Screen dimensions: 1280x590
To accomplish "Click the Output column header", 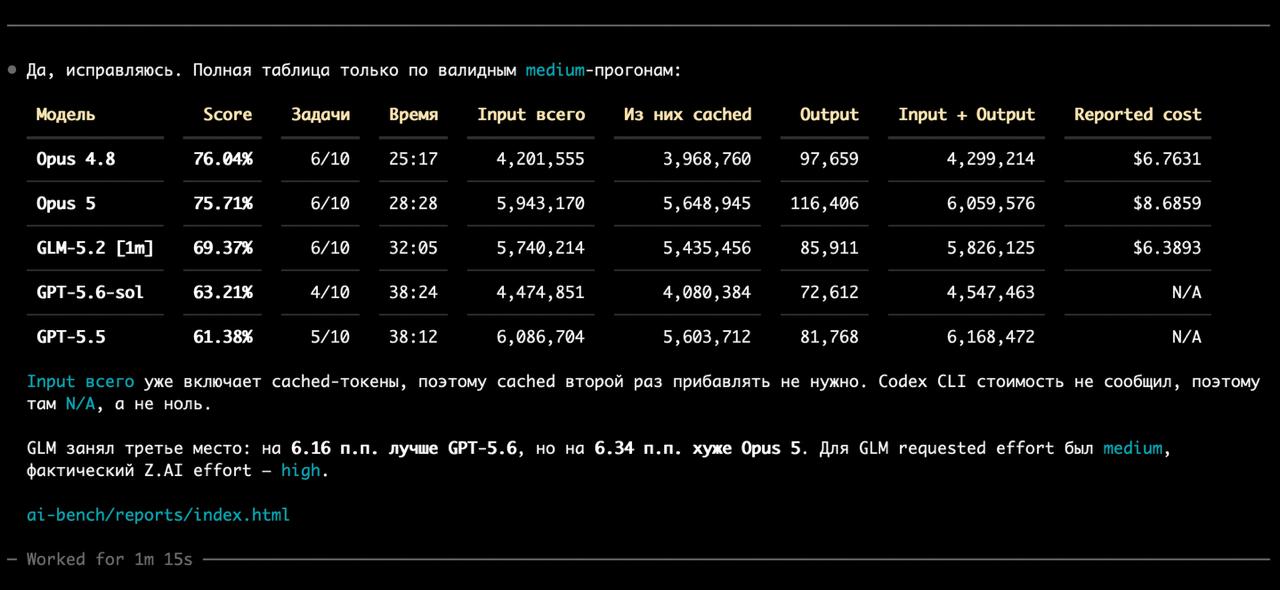I will click(x=830, y=114).
